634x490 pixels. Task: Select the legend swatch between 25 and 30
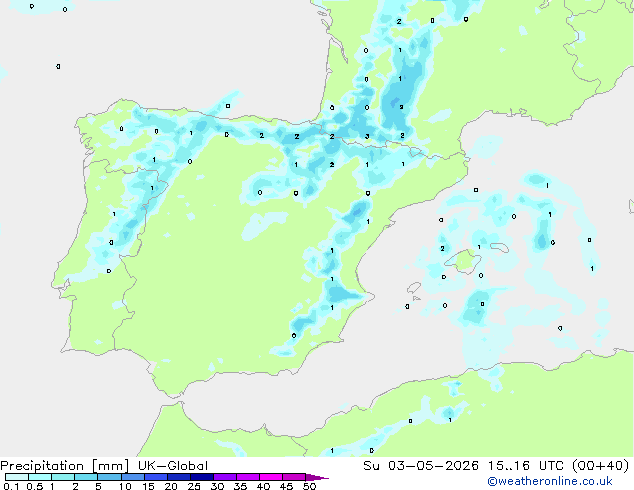click(201, 477)
